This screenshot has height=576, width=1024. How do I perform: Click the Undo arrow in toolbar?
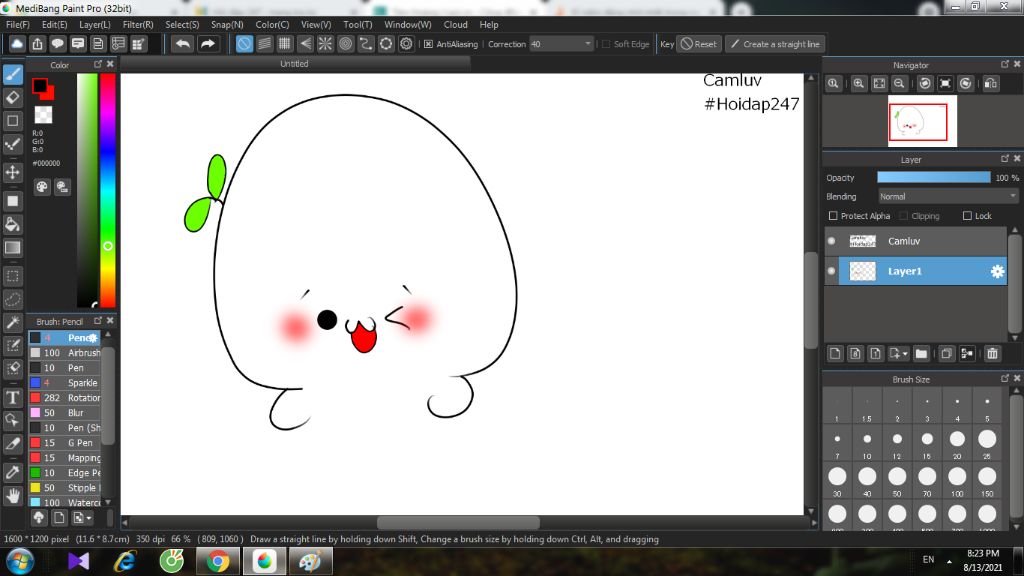[182, 44]
